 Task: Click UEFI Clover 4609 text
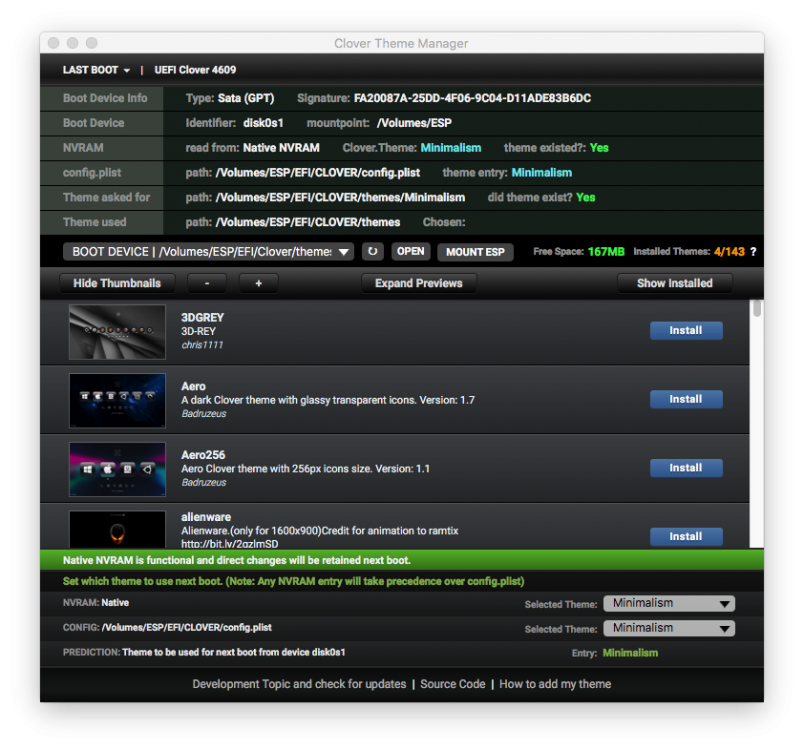pyautogui.click(x=195, y=70)
